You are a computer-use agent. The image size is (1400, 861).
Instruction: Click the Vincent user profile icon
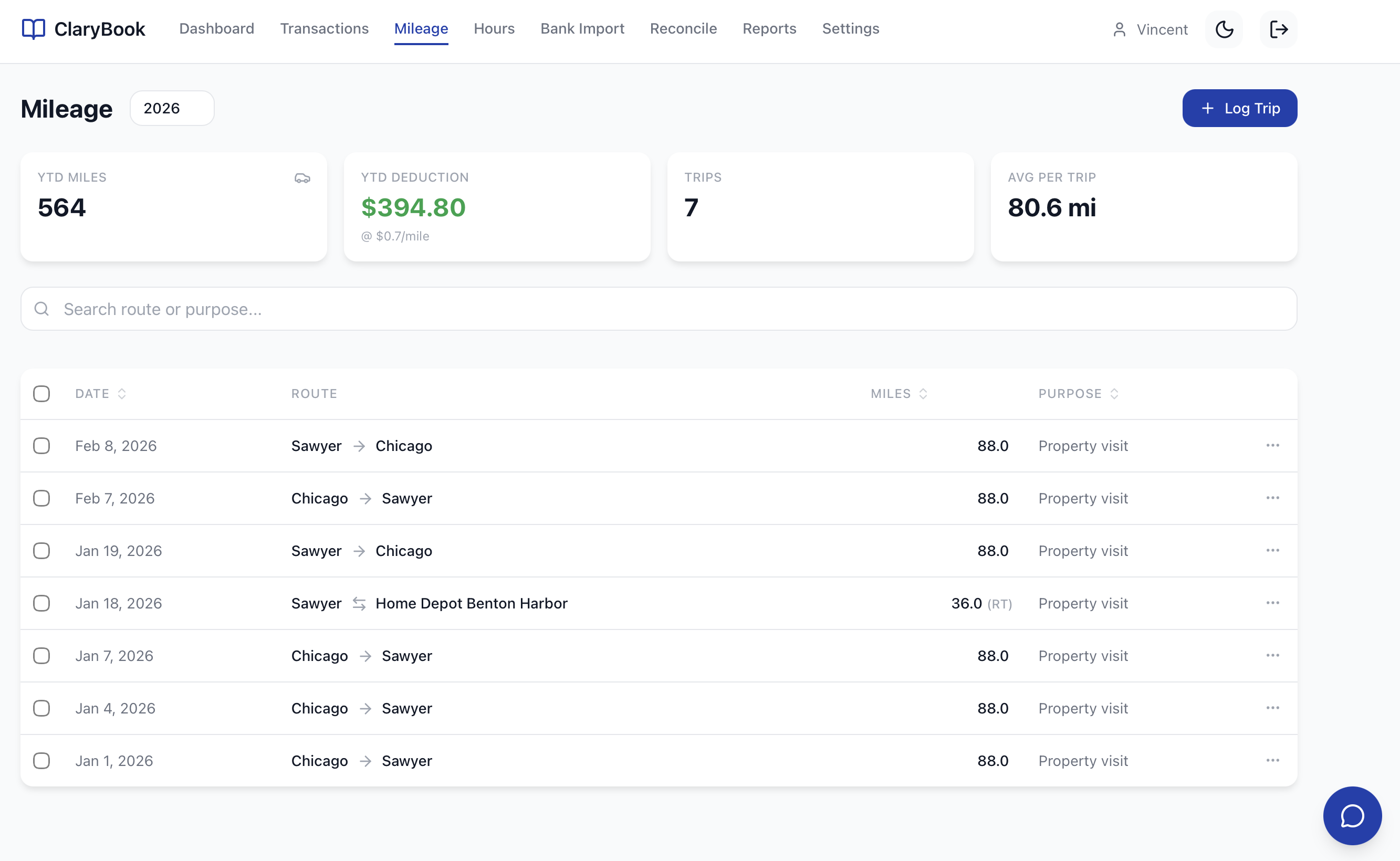[1119, 29]
